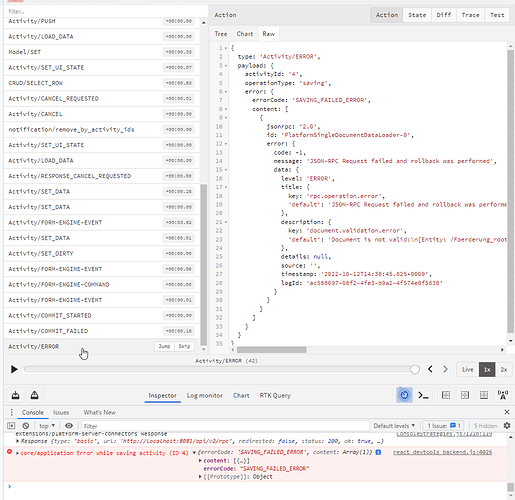Toggle Live playback mode
515x500 pixels.
[x=467, y=369]
